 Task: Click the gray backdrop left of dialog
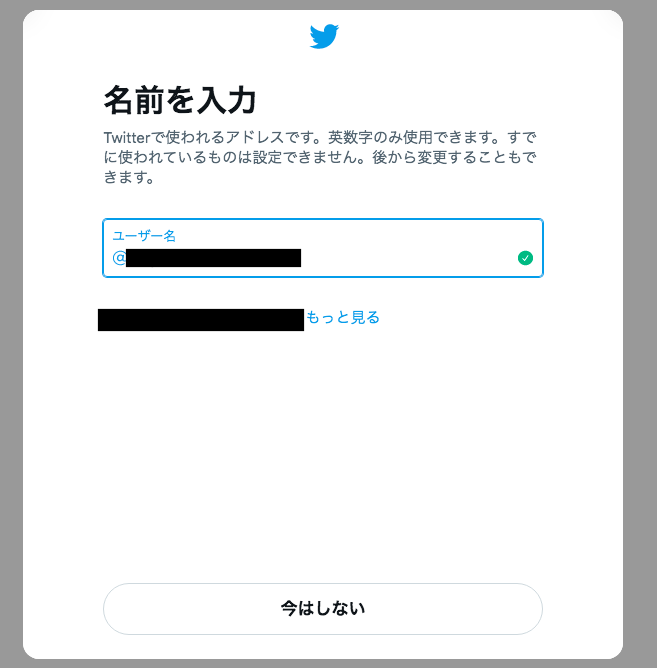pyautogui.click(x=11, y=334)
